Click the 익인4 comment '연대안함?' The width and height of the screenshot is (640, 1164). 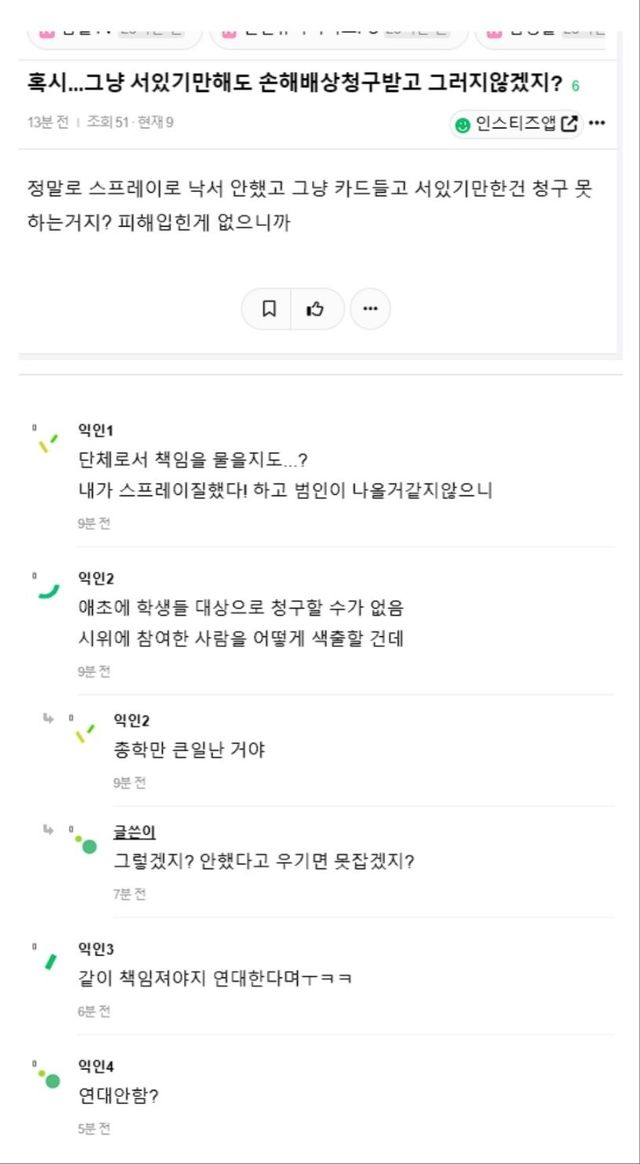tap(118, 1095)
